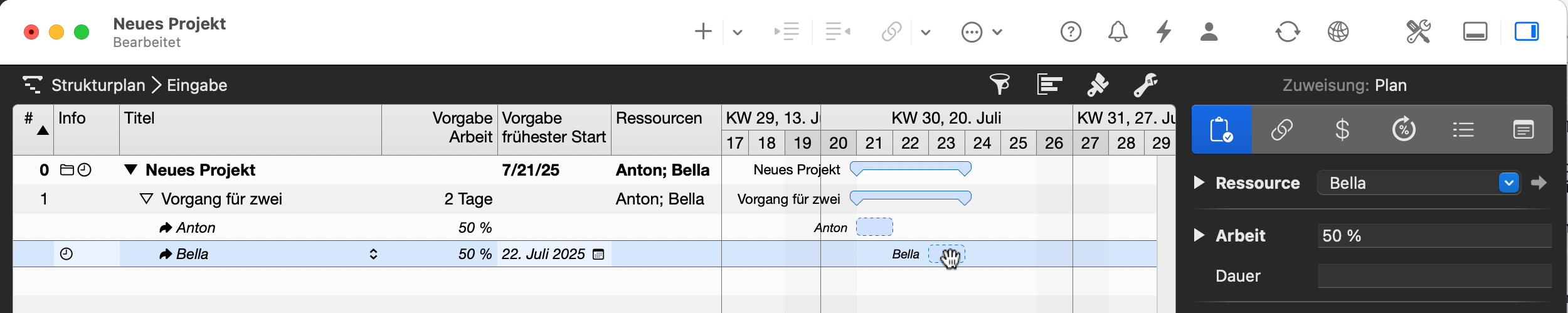Viewport: 1568px width, 313px height.
Task: Expand the Arbeit section triangle
Action: pyautogui.click(x=1199, y=235)
